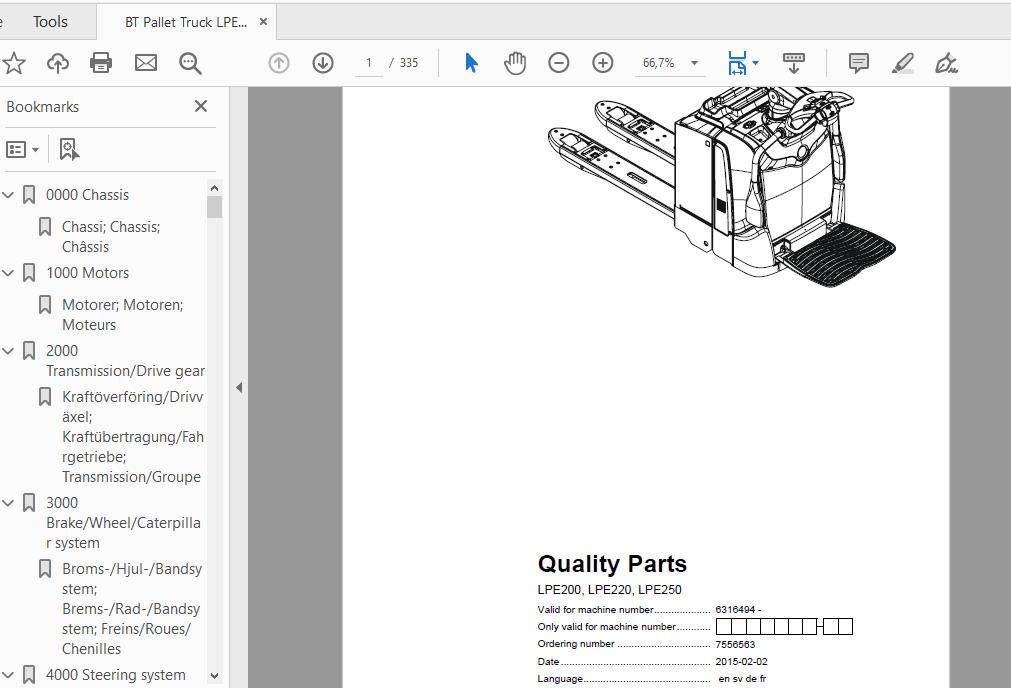Viewport: 1011px width, 688px height.
Task: Send file via email envelope icon
Action: 146,63
